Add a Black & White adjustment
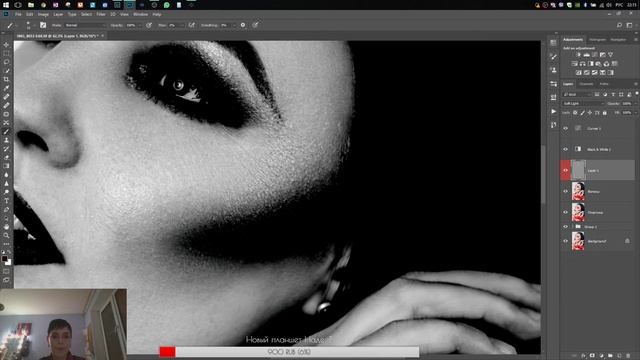 click(x=591, y=64)
